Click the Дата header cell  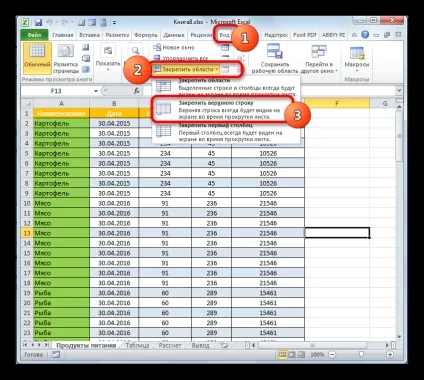114,113
